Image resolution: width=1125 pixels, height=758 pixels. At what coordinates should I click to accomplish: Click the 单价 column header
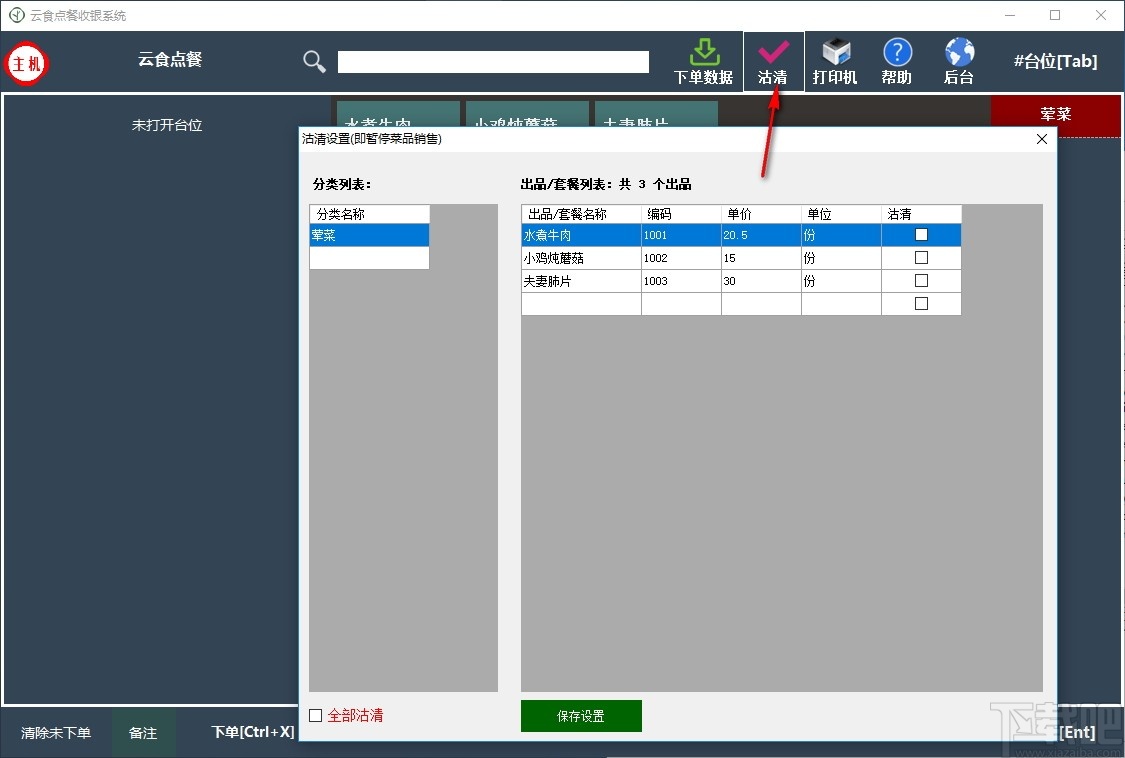pos(761,214)
